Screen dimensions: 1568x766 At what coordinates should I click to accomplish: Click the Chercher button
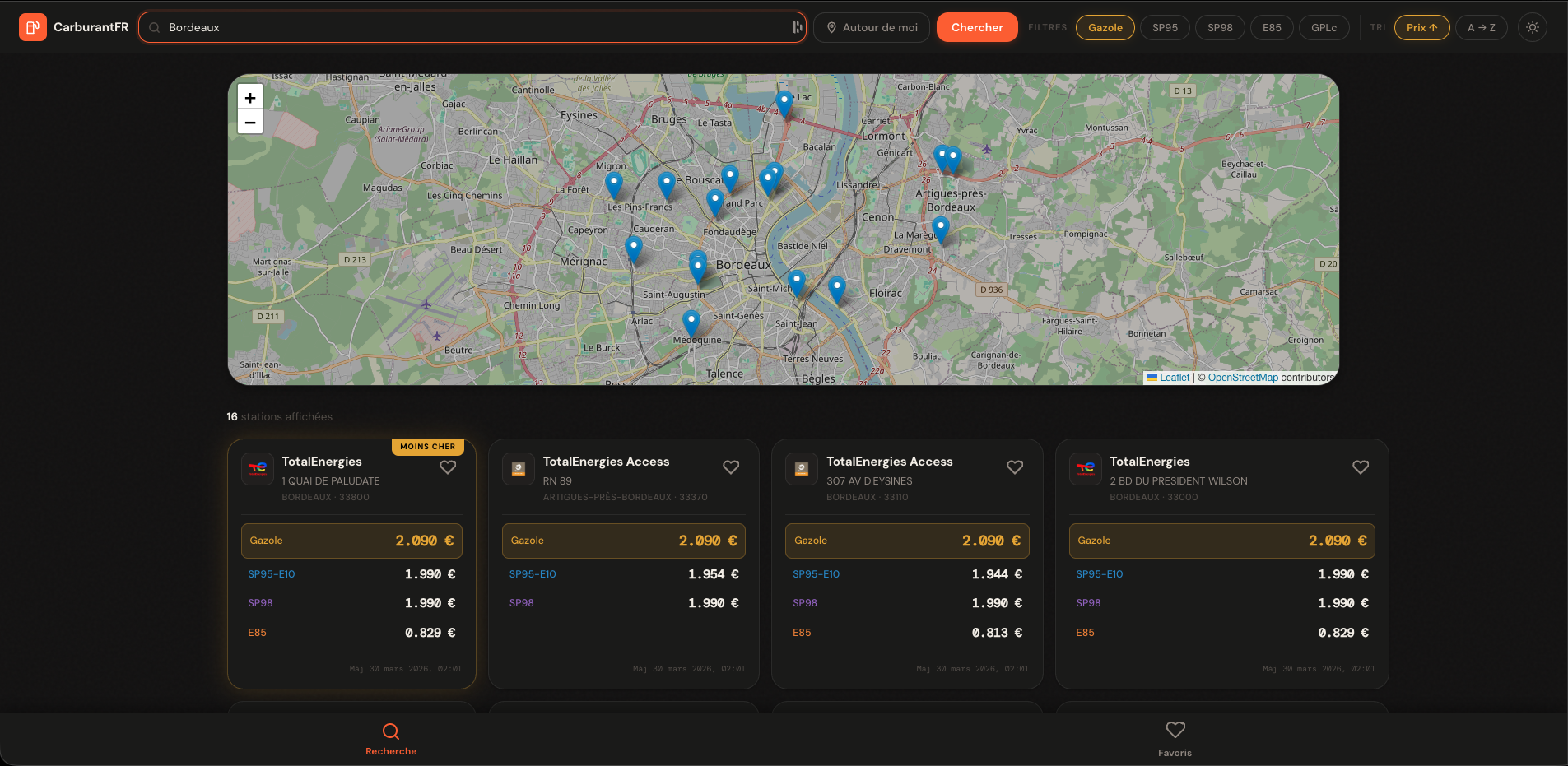coord(976,26)
